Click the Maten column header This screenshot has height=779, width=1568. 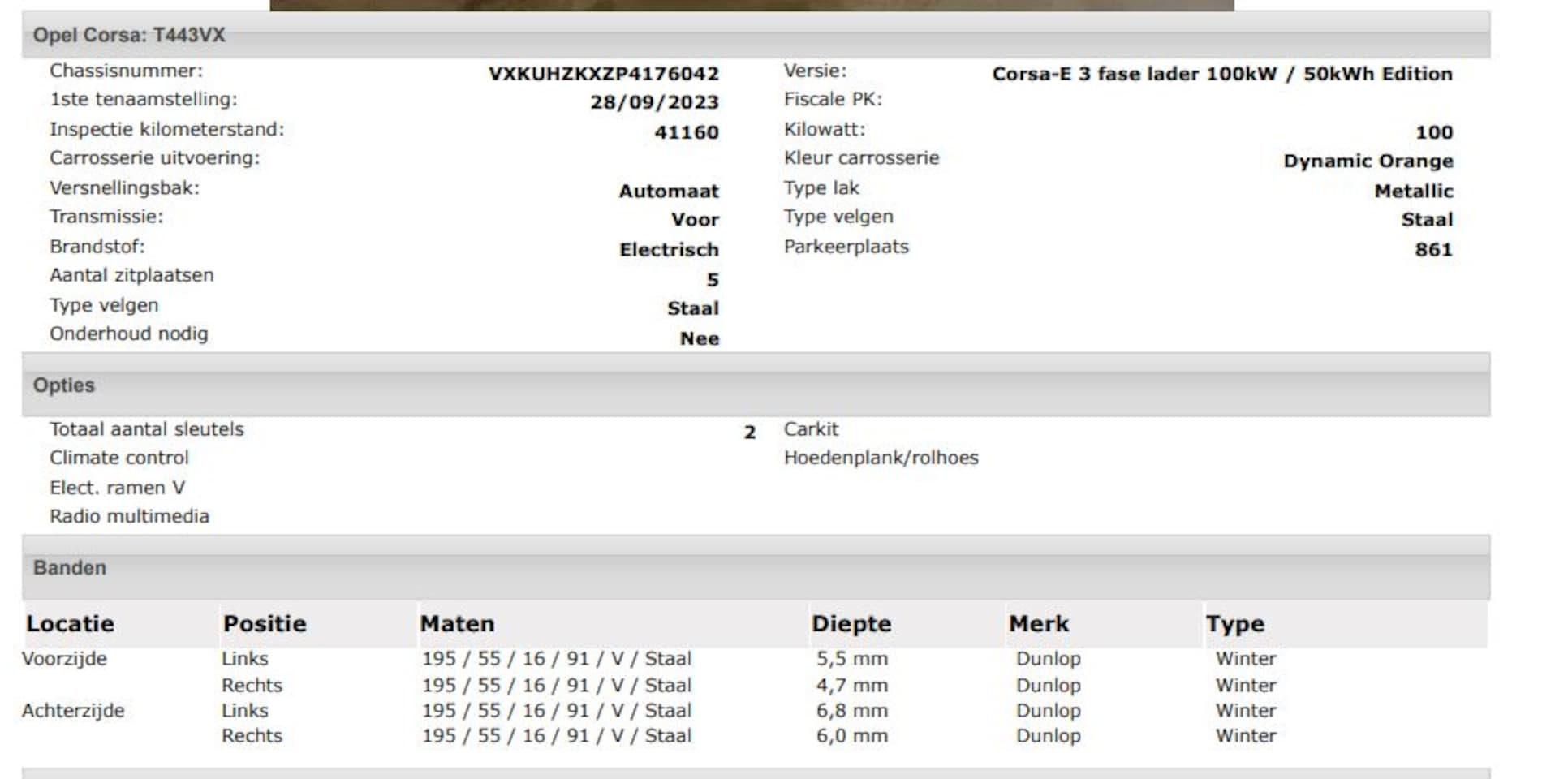(457, 624)
